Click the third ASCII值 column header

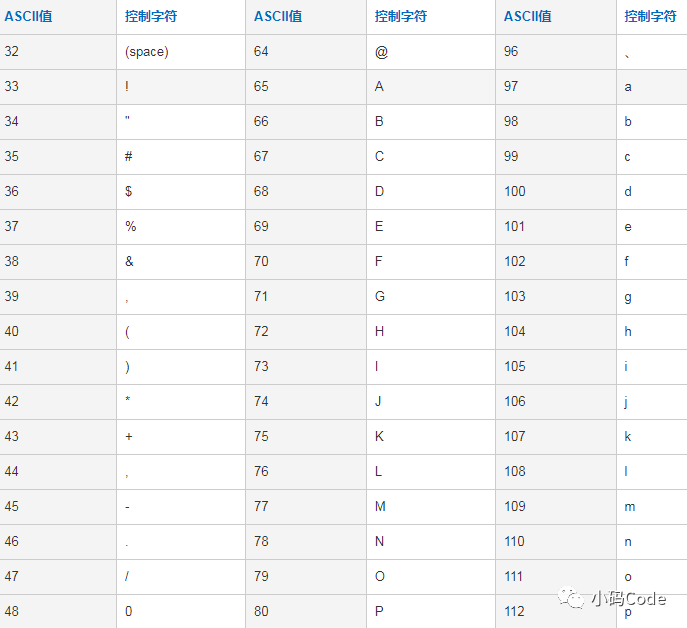click(x=528, y=16)
